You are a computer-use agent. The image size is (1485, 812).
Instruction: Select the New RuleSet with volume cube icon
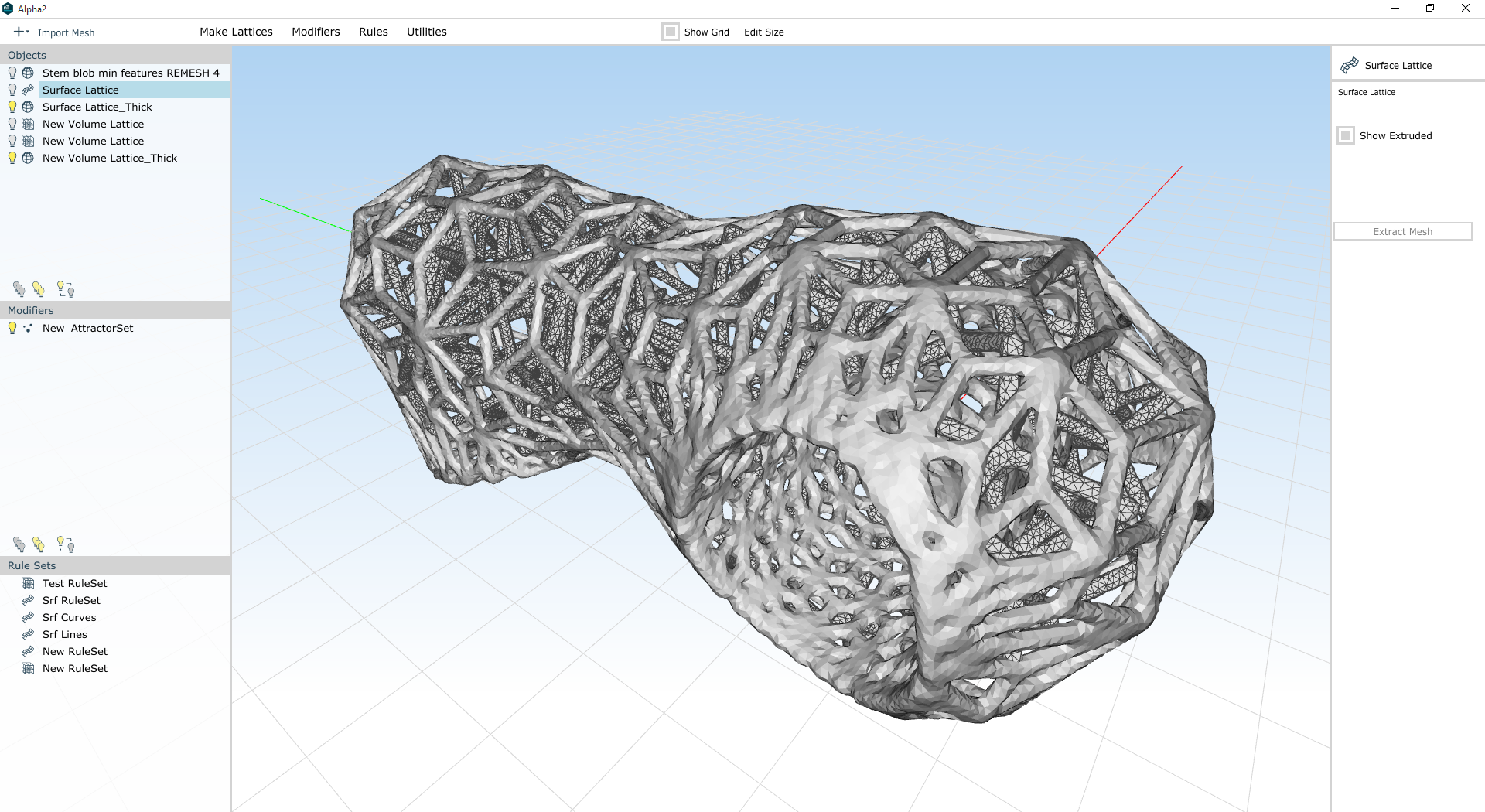point(74,668)
